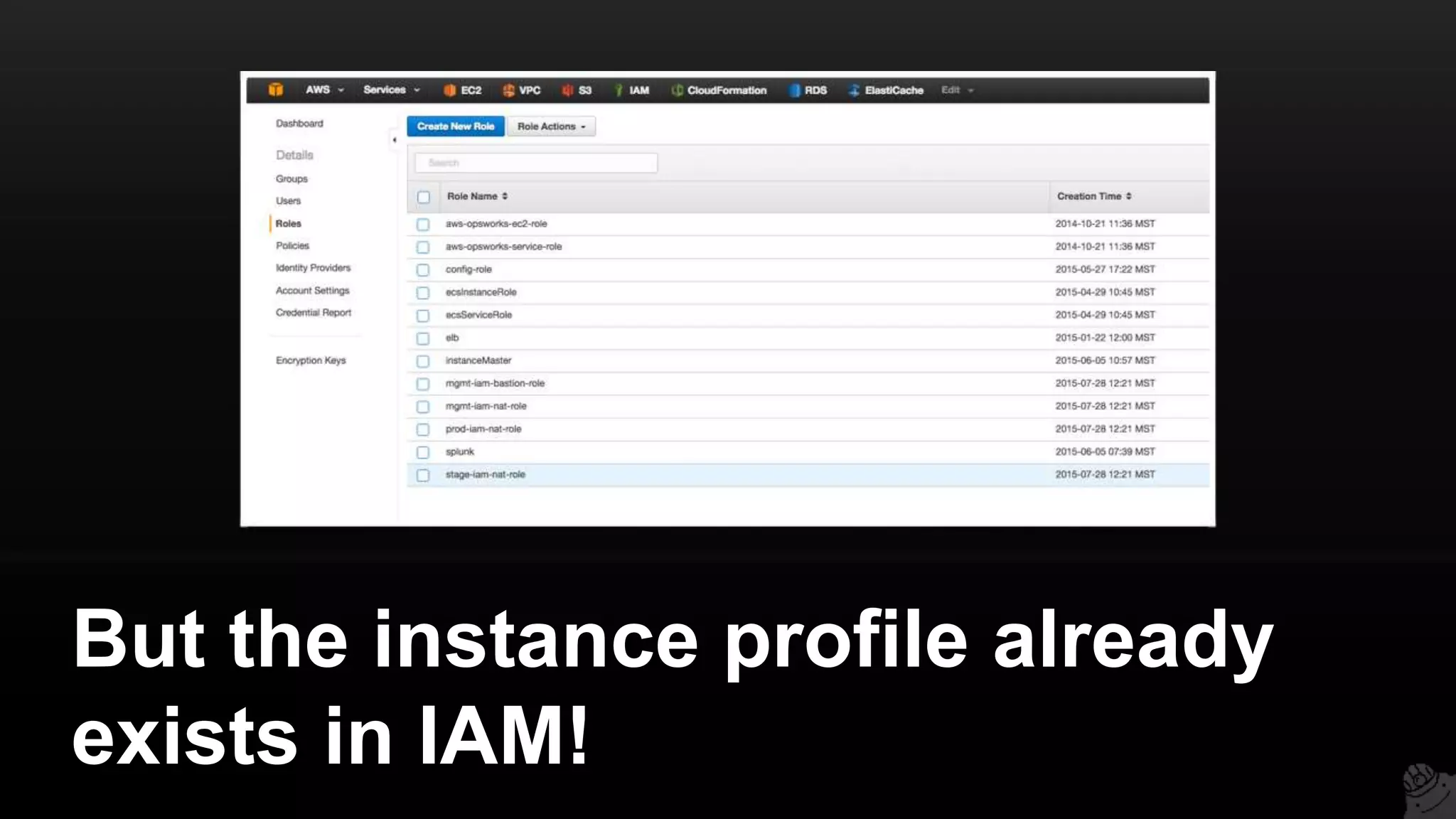The width and height of the screenshot is (1456, 819).
Task: Open the EC2 shortcut in top bar
Action: [x=463, y=90]
